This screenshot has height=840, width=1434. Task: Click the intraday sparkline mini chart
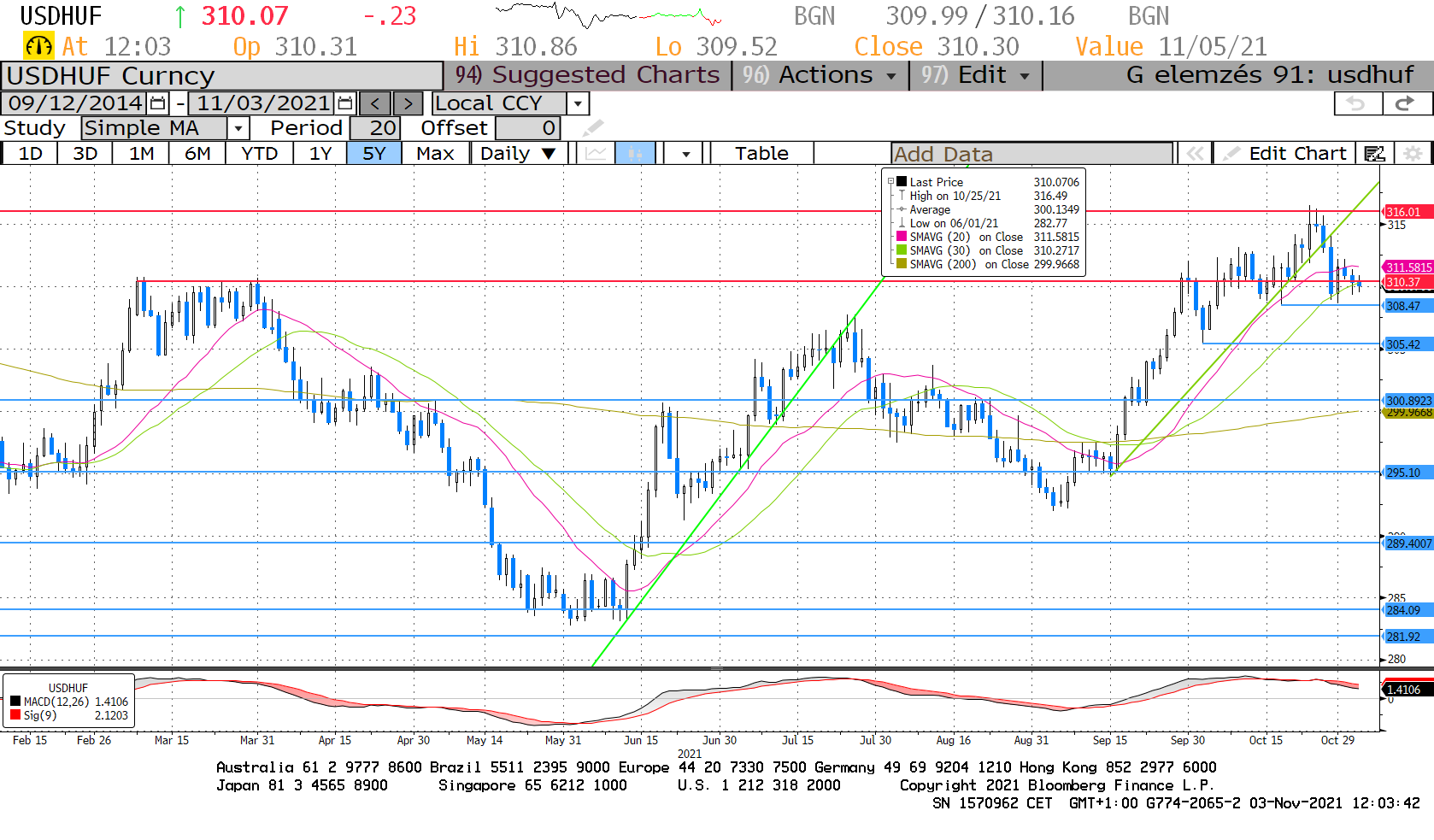pyautogui.click(x=608, y=15)
